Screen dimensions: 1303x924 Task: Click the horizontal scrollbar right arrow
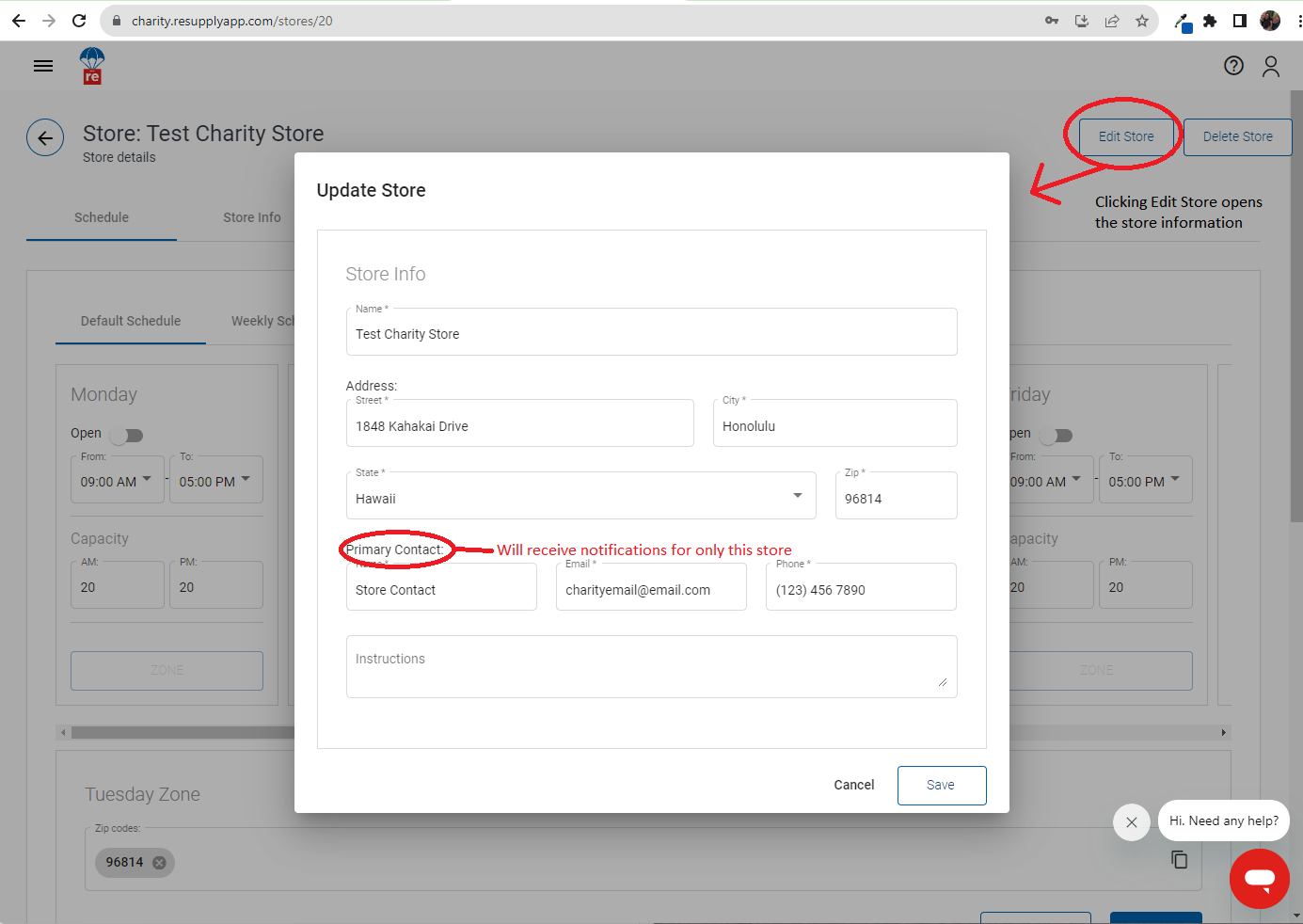pos(1223,732)
